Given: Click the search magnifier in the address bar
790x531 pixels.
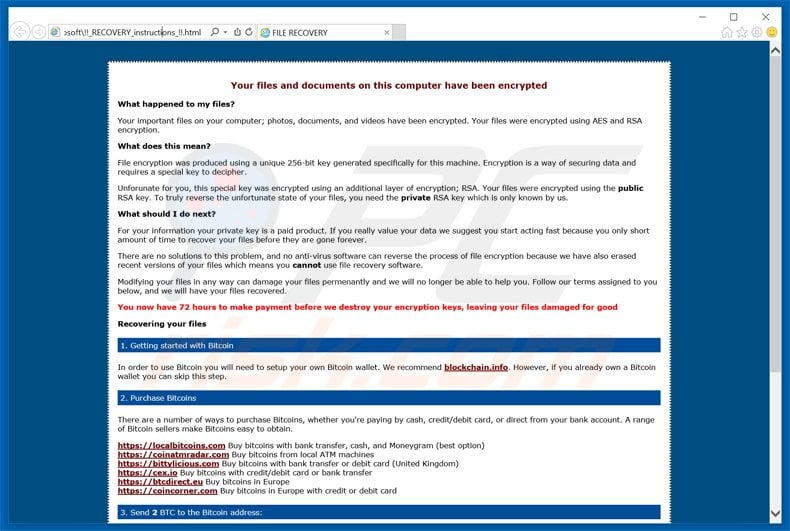Looking at the screenshot, I should [215, 32].
